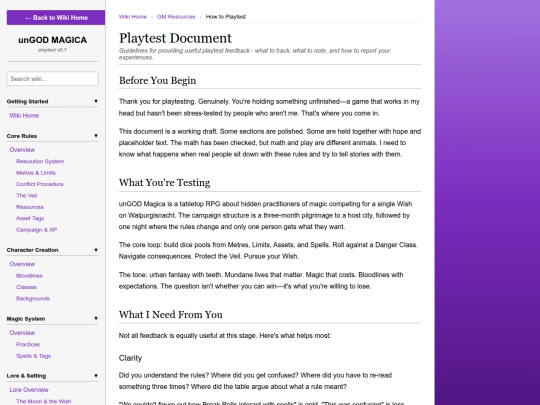Click the What I Need From You heading
This screenshot has height=405, width=540.
point(170,314)
